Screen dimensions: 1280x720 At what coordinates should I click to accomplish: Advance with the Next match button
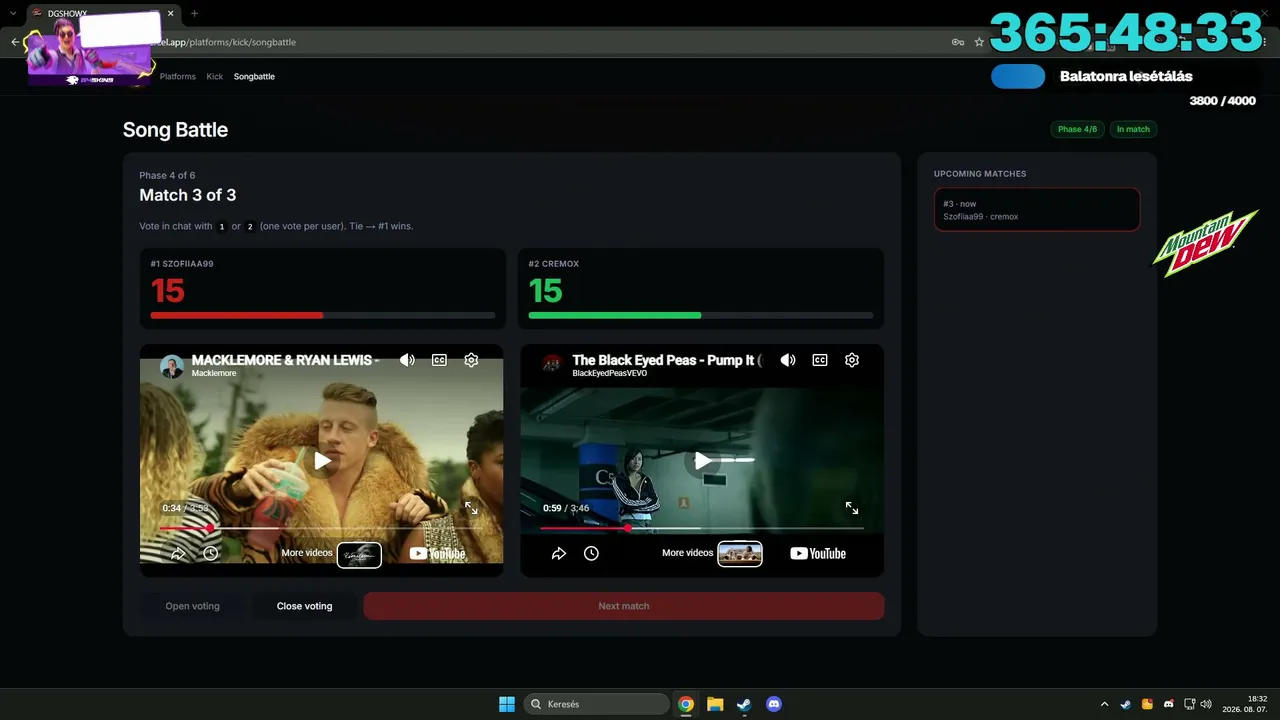624,606
